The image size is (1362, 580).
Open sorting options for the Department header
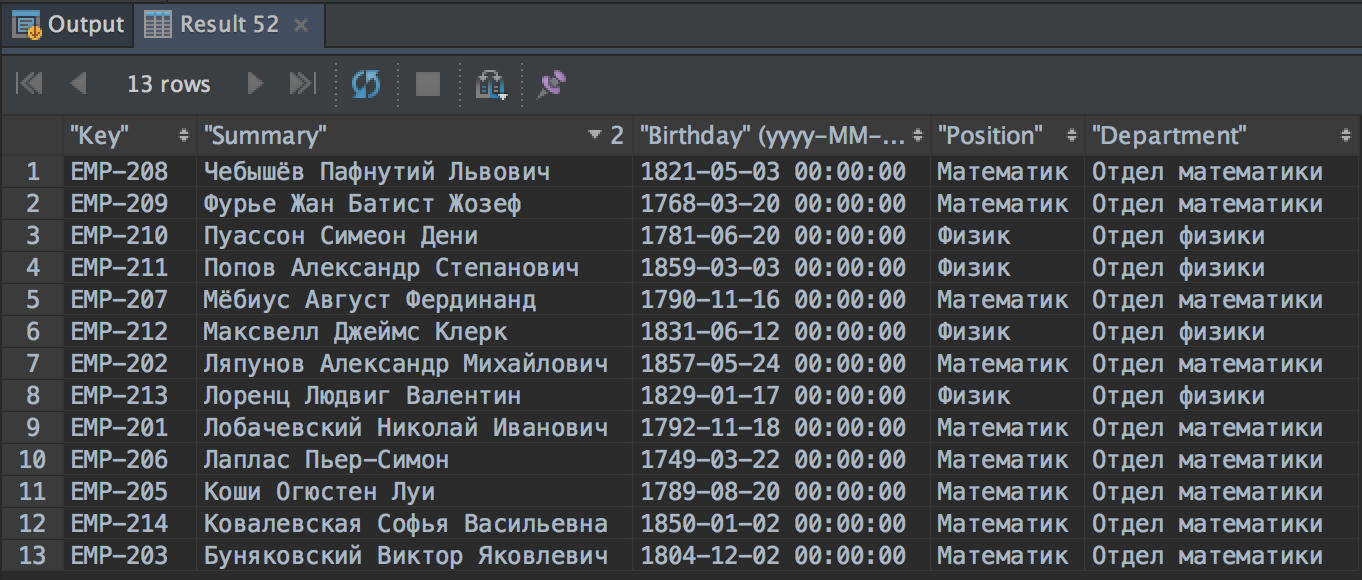pos(1345,135)
